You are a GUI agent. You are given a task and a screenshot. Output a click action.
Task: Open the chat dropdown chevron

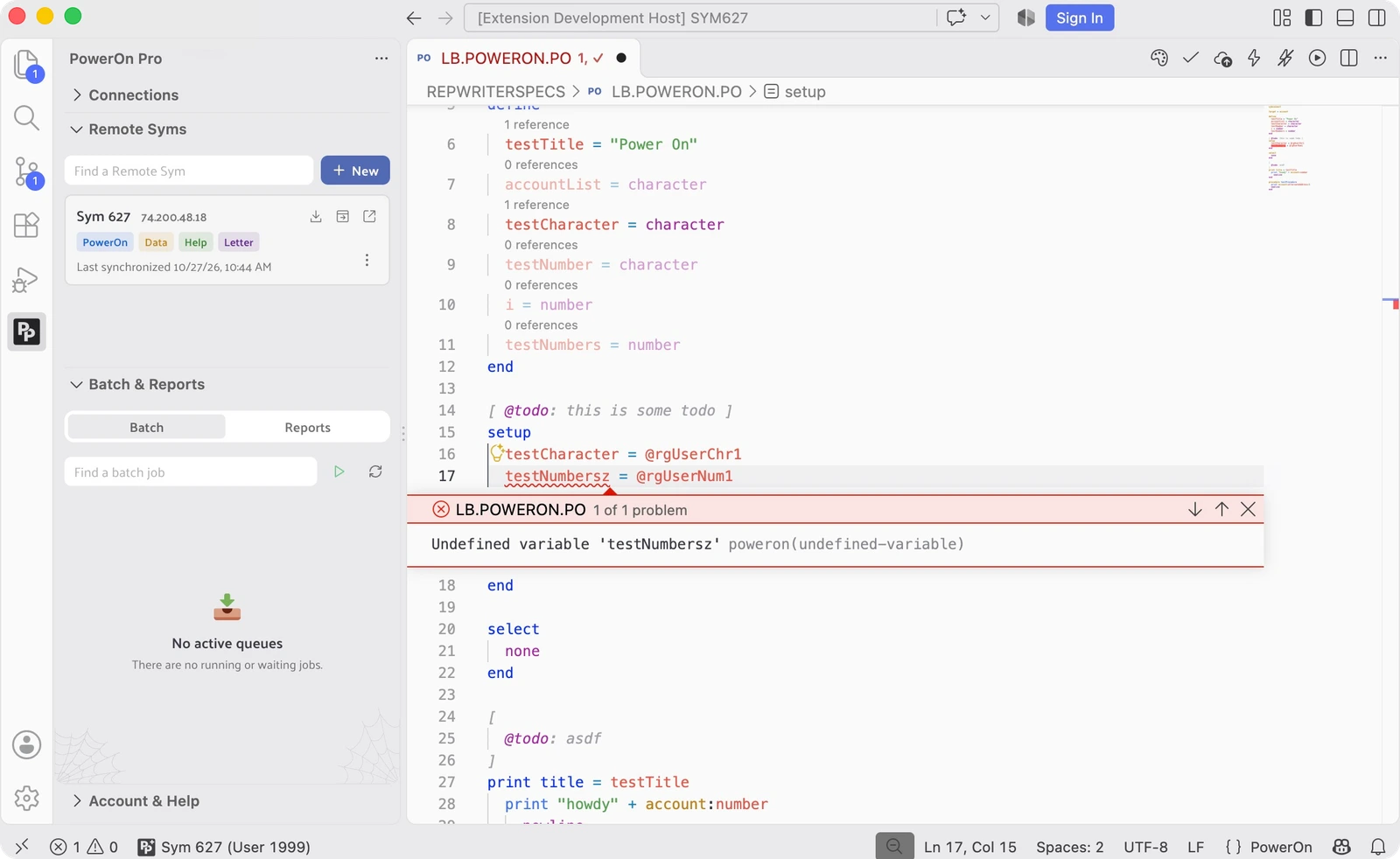click(x=985, y=17)
